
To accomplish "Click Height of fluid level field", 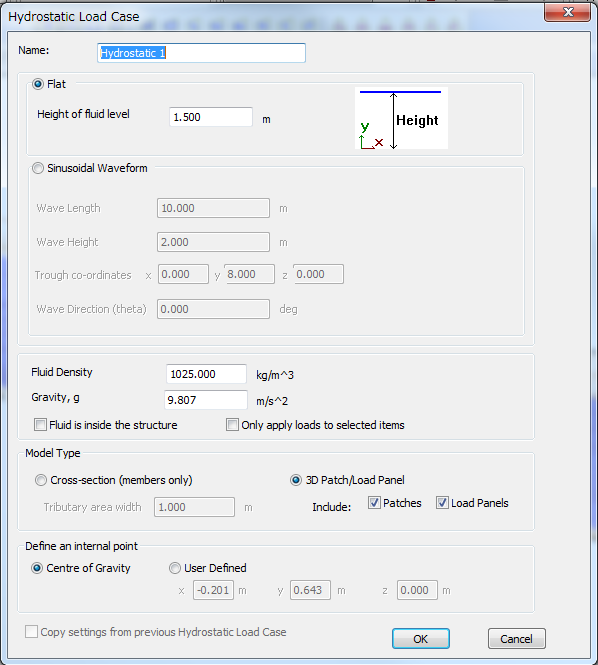I will (x=211, y=117).
